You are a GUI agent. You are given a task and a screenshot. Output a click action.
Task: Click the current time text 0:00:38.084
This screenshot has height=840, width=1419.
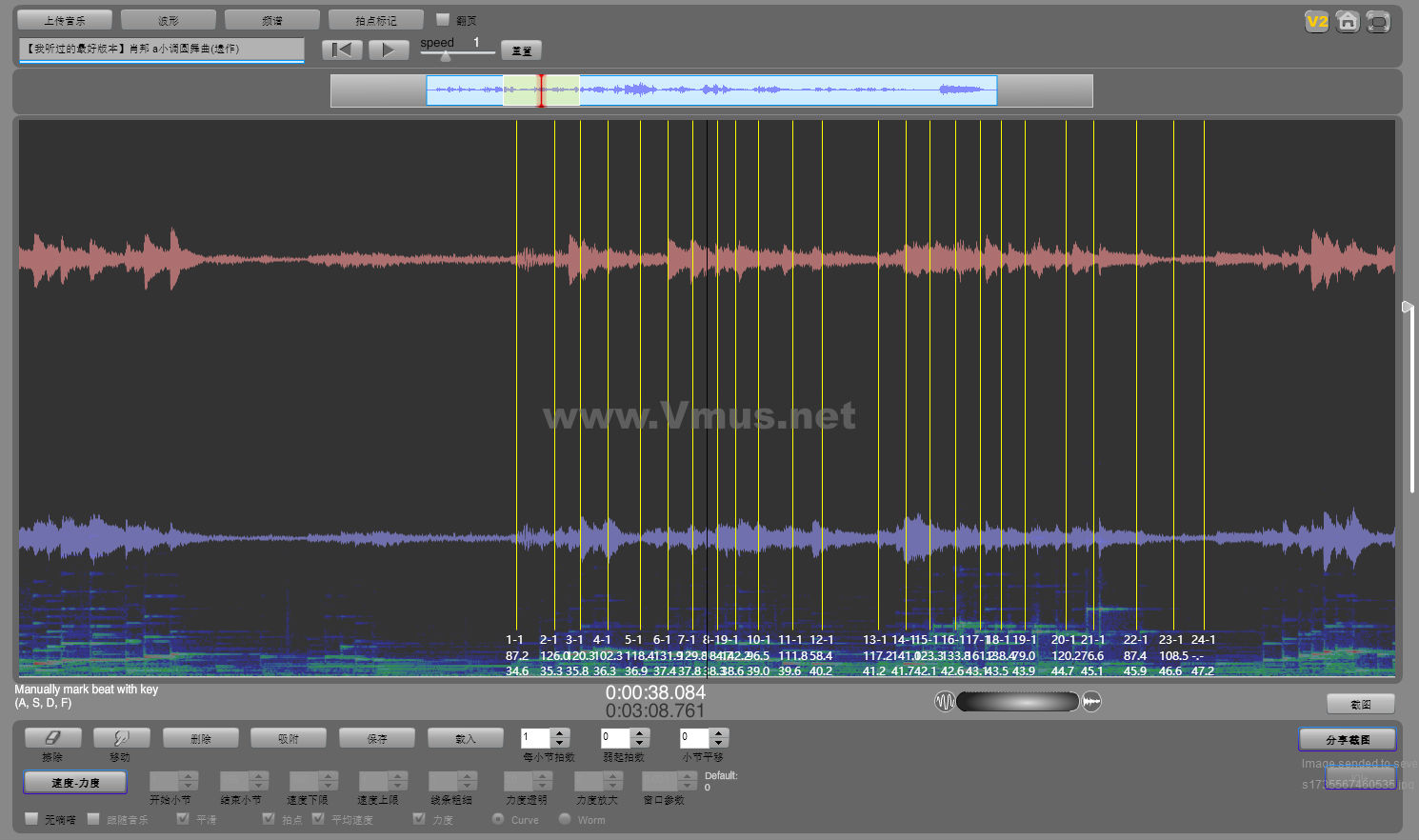(655, 692)
